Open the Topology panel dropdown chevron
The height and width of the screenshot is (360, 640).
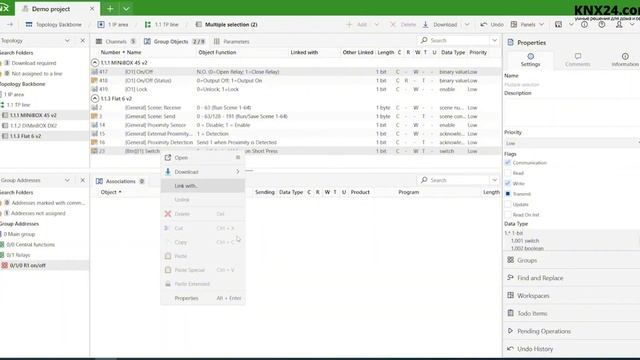click(67, 40)
